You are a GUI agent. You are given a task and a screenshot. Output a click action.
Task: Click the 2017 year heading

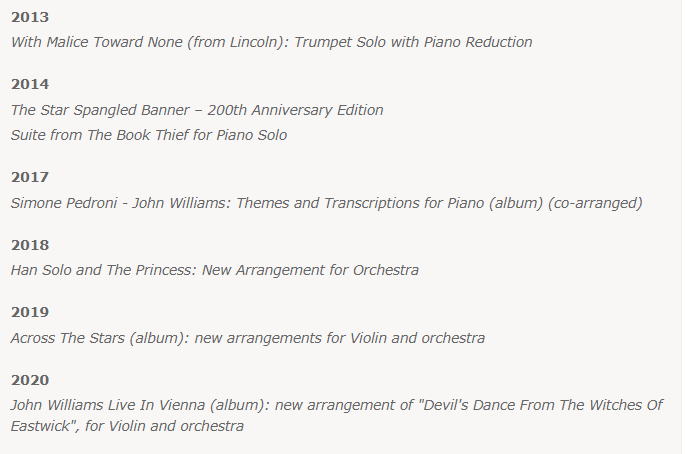pyautogui.click(x=30, y=177)
